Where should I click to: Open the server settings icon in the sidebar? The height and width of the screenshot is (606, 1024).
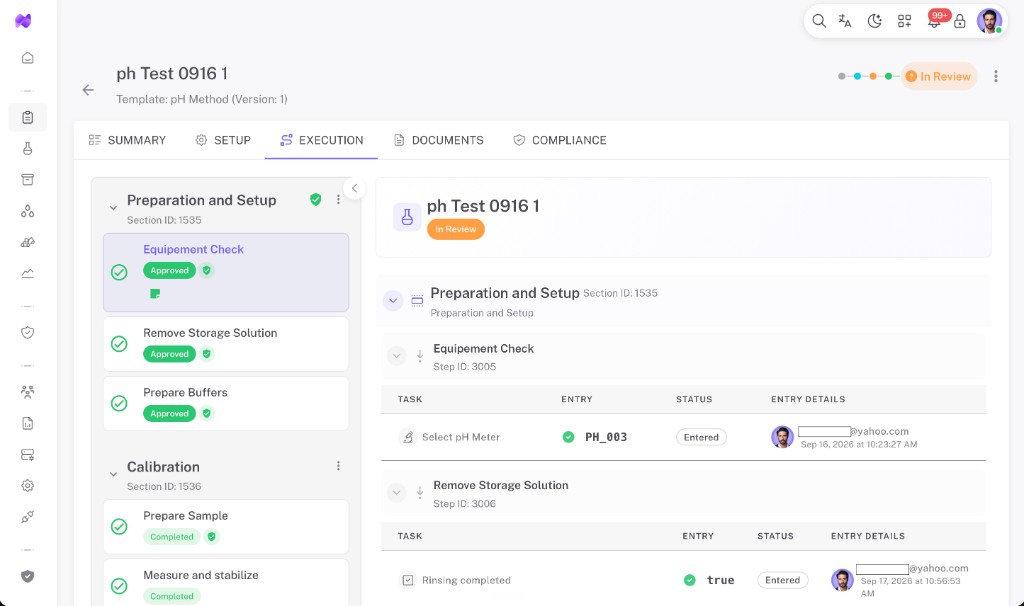click(x=27, y=454)
